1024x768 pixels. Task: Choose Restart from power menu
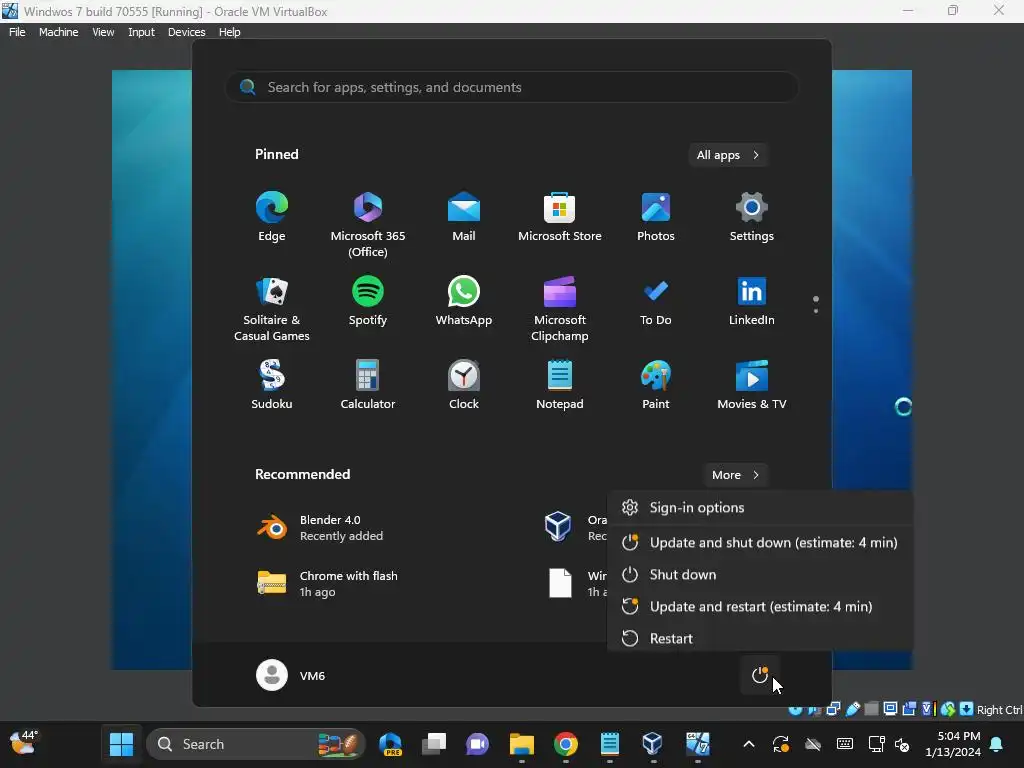pos(760,638)
